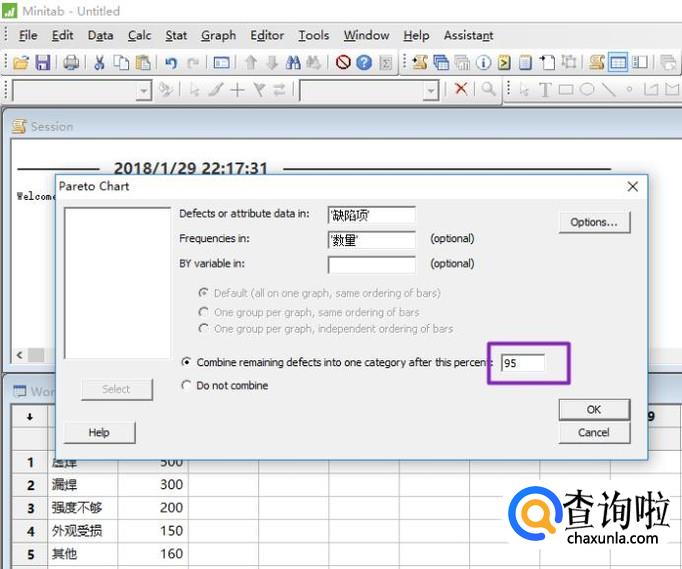This screenshot has height=569, width=682.
Task: Show Session folder toolbar icon
Action: tap(420, 63)
